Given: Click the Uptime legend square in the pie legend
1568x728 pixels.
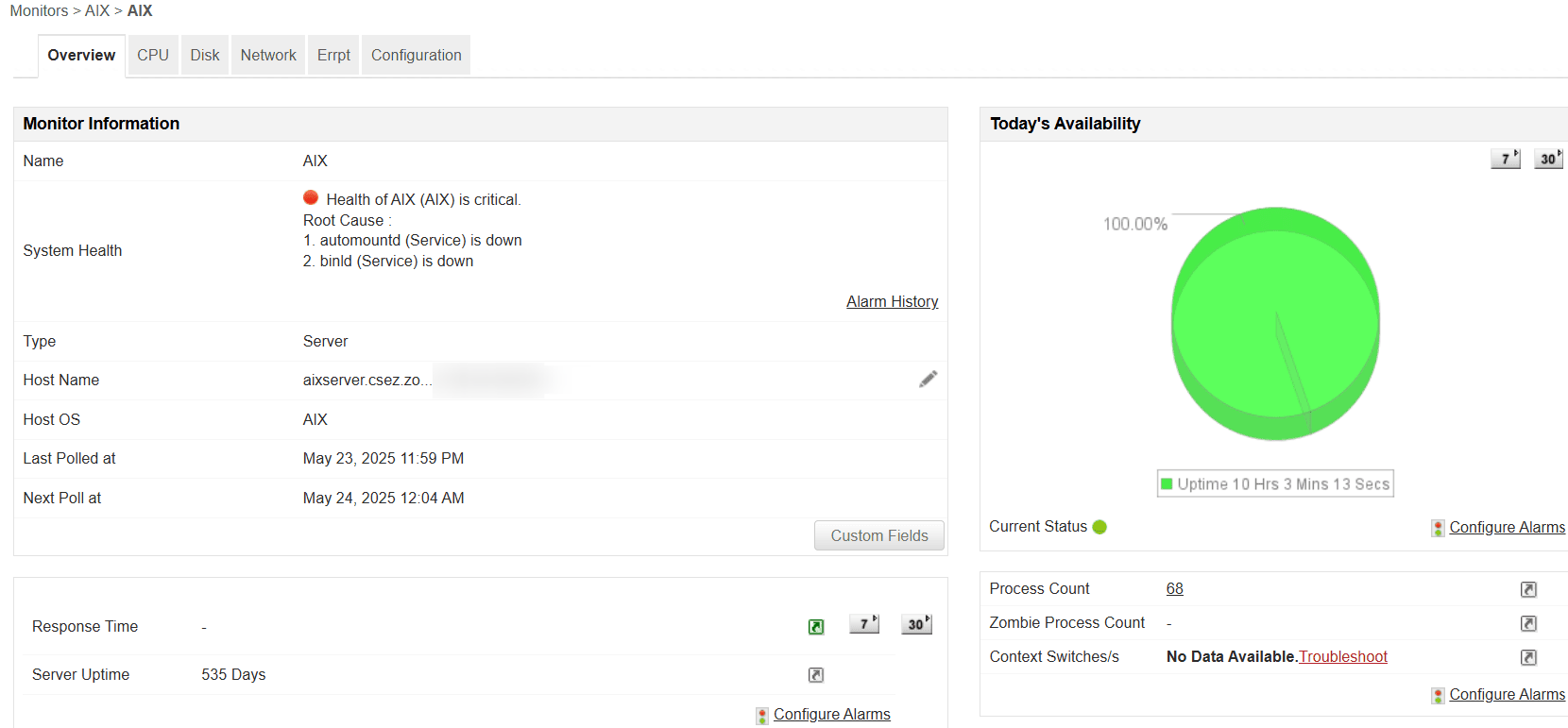Looking at the screenshot, I should (x=1167, y=483).
